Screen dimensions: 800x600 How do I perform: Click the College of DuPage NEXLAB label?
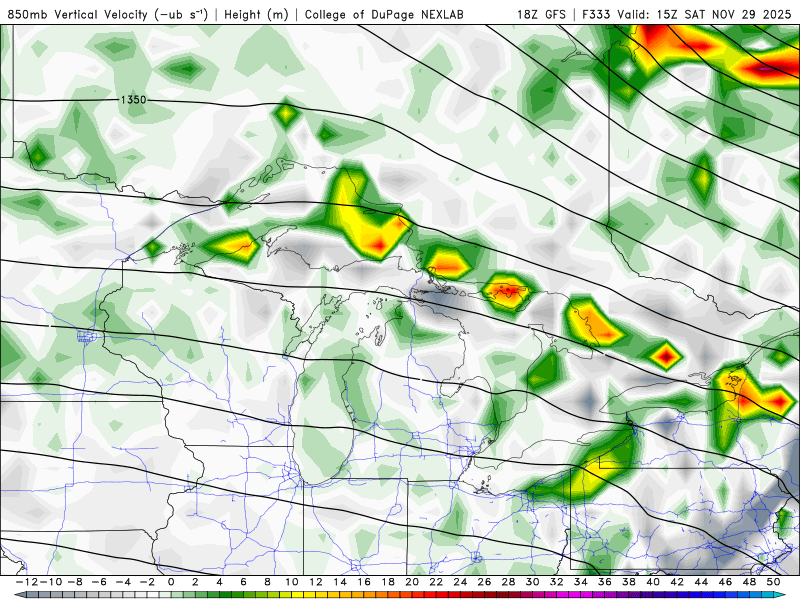click(384, 14)
